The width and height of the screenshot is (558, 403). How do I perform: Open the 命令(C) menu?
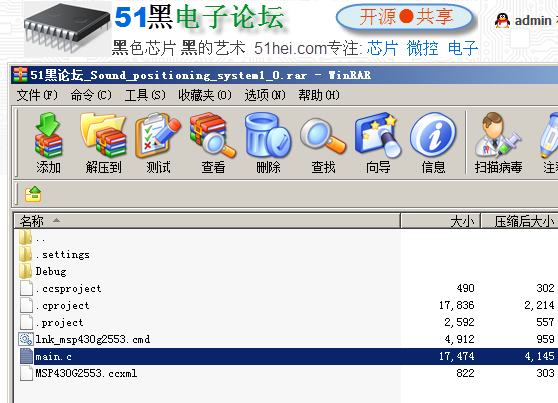(x=91, y=95)
